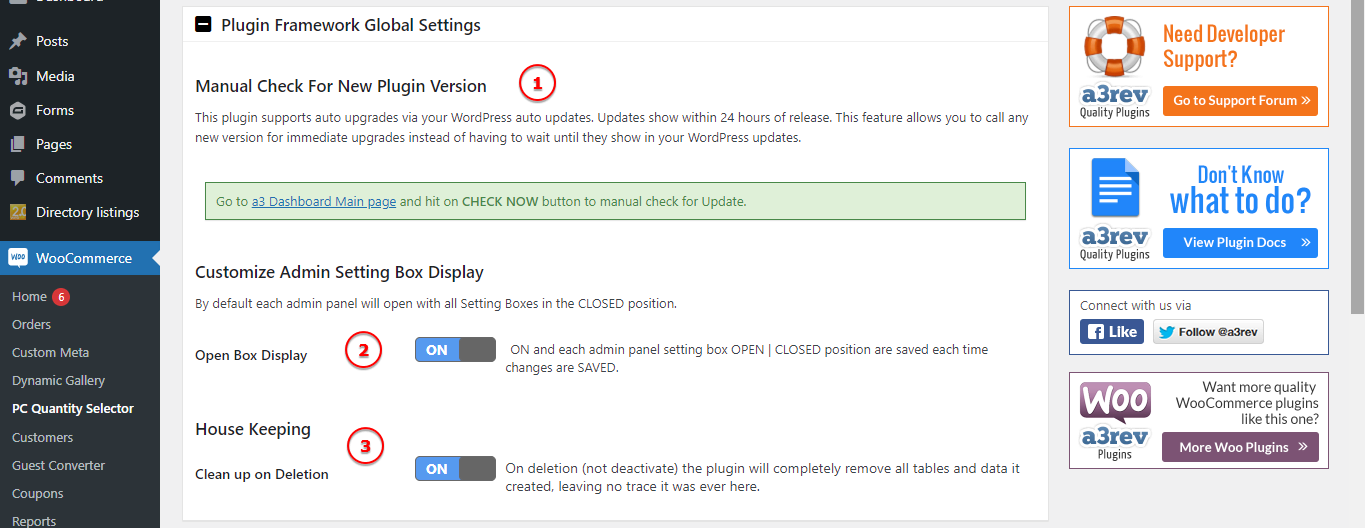
Task: Click the Posts pushpin icon in sidebar
Action: click(x=17, y=42)
